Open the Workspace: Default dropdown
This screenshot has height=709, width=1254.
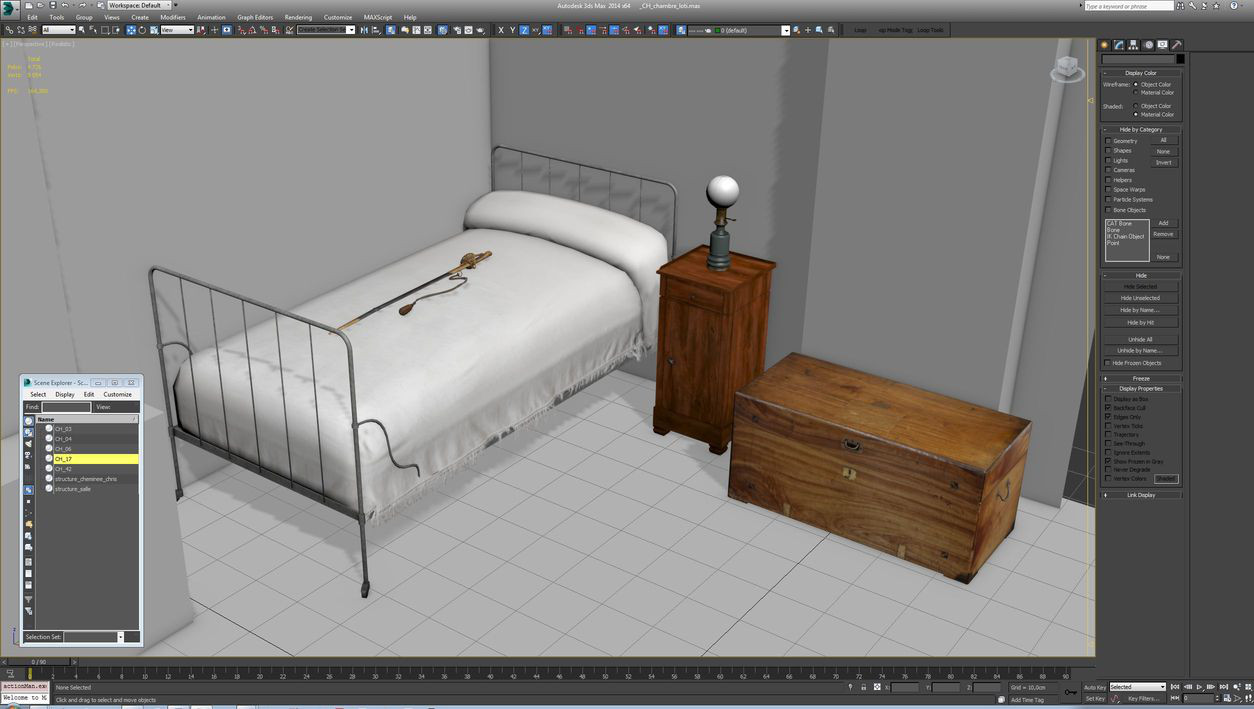click(x=139, y=5)
